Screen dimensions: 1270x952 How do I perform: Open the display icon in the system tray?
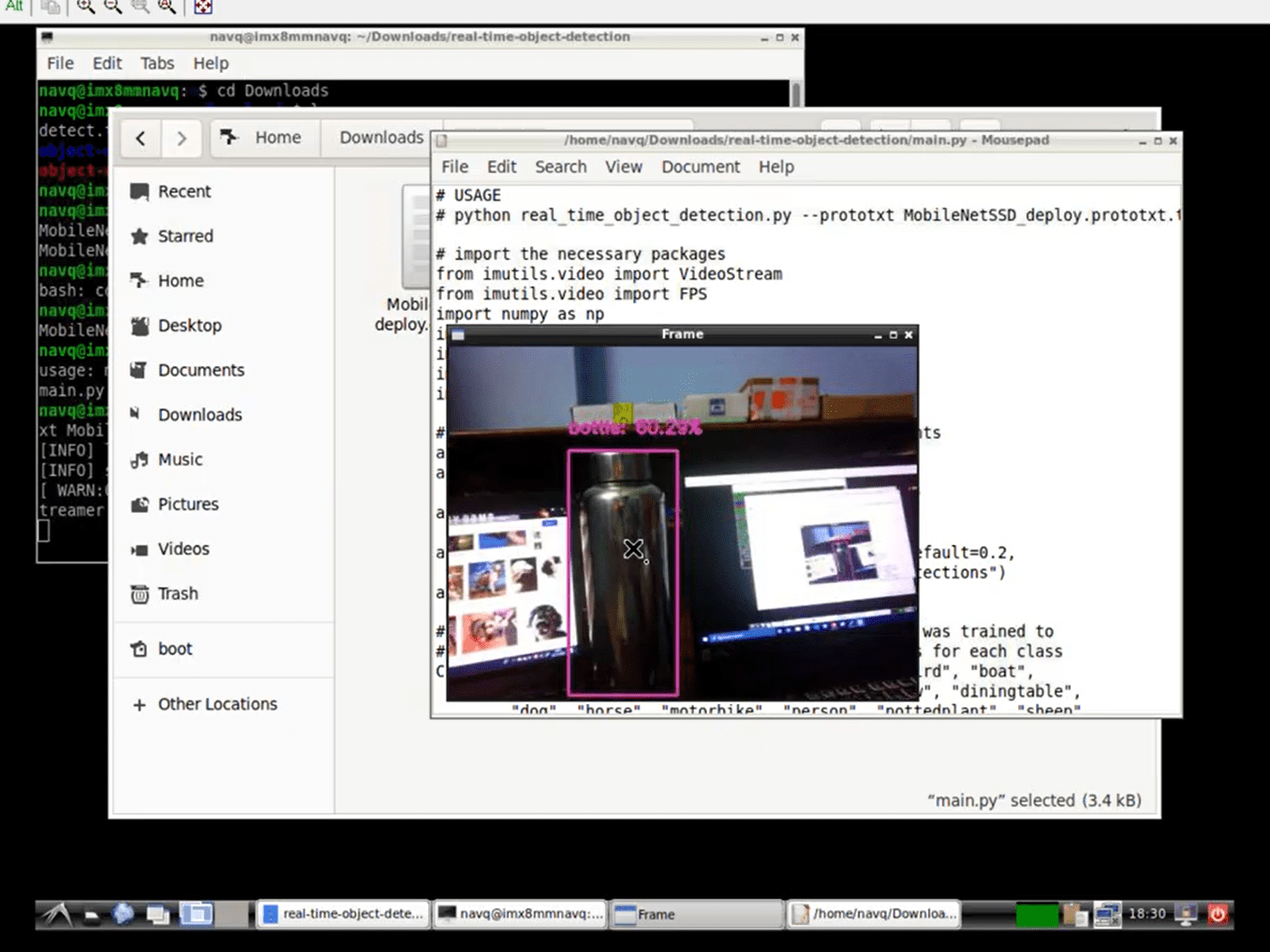click(1185, 915)
